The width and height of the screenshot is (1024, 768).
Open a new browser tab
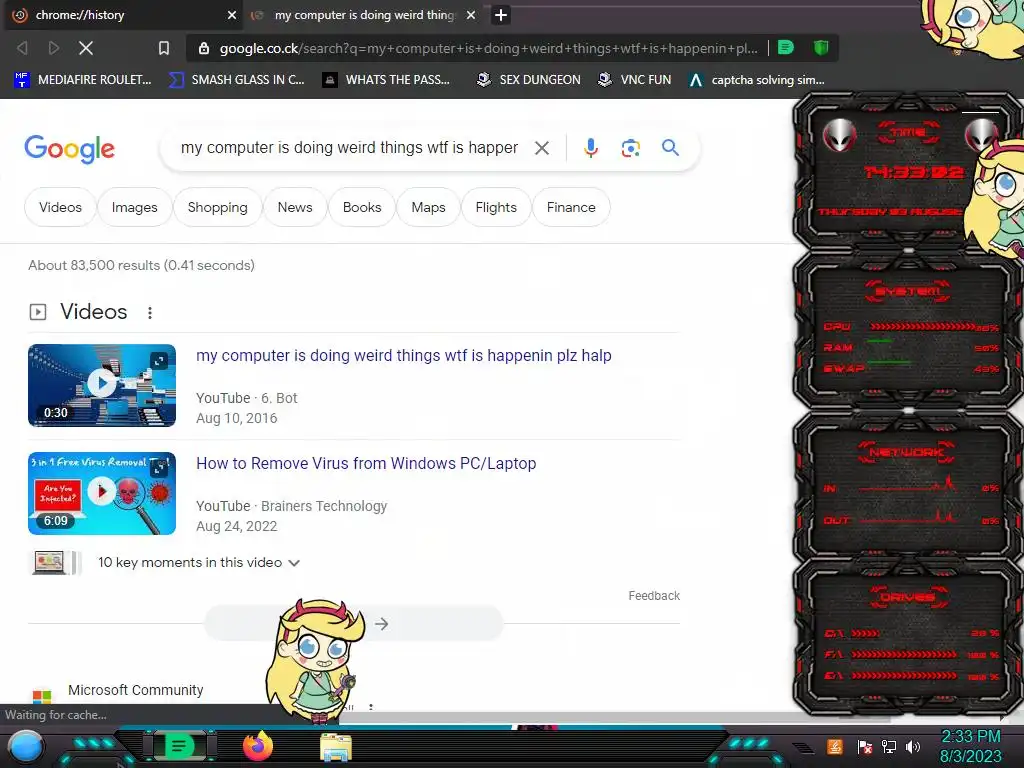pyautogui.click(x=501, y=15)
